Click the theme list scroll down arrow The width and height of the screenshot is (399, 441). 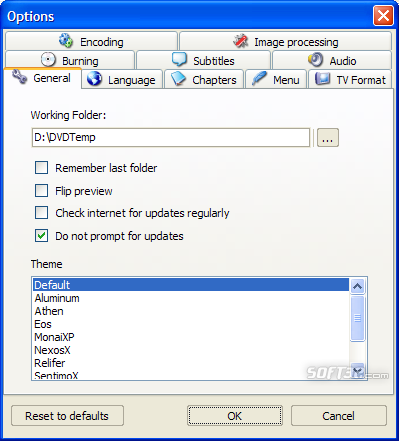358,371
